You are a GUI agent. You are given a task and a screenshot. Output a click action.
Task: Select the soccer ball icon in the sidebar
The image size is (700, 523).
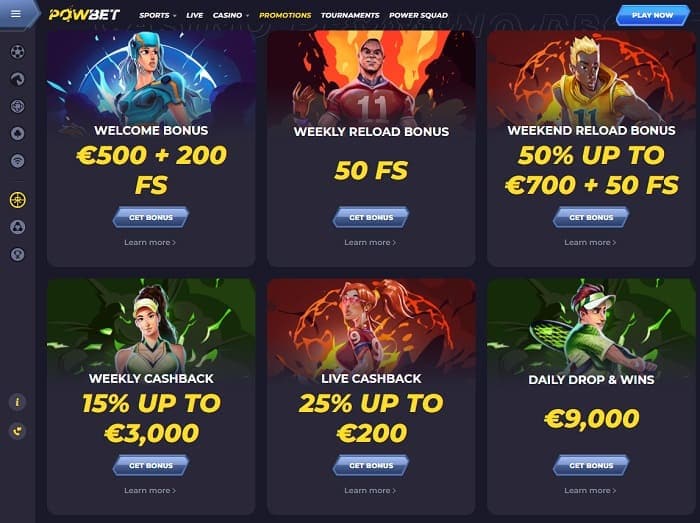coord(17,52)
